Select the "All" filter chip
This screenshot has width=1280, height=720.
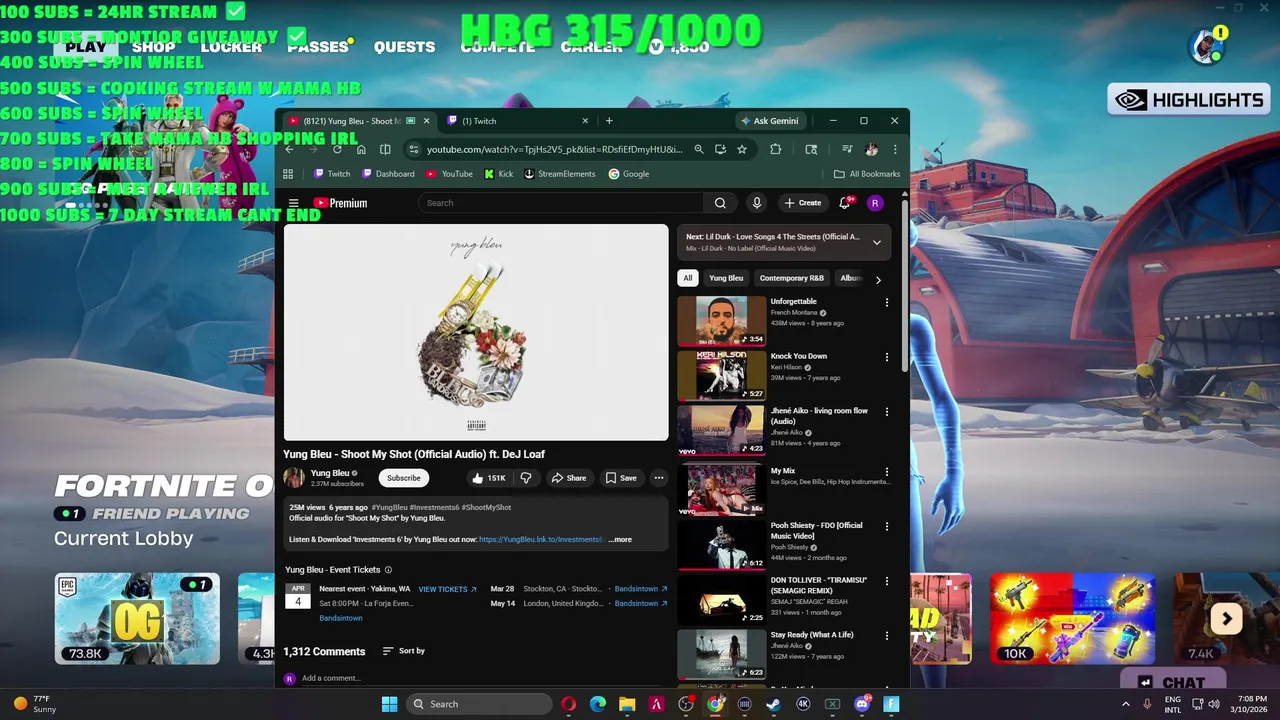[687, 278]
